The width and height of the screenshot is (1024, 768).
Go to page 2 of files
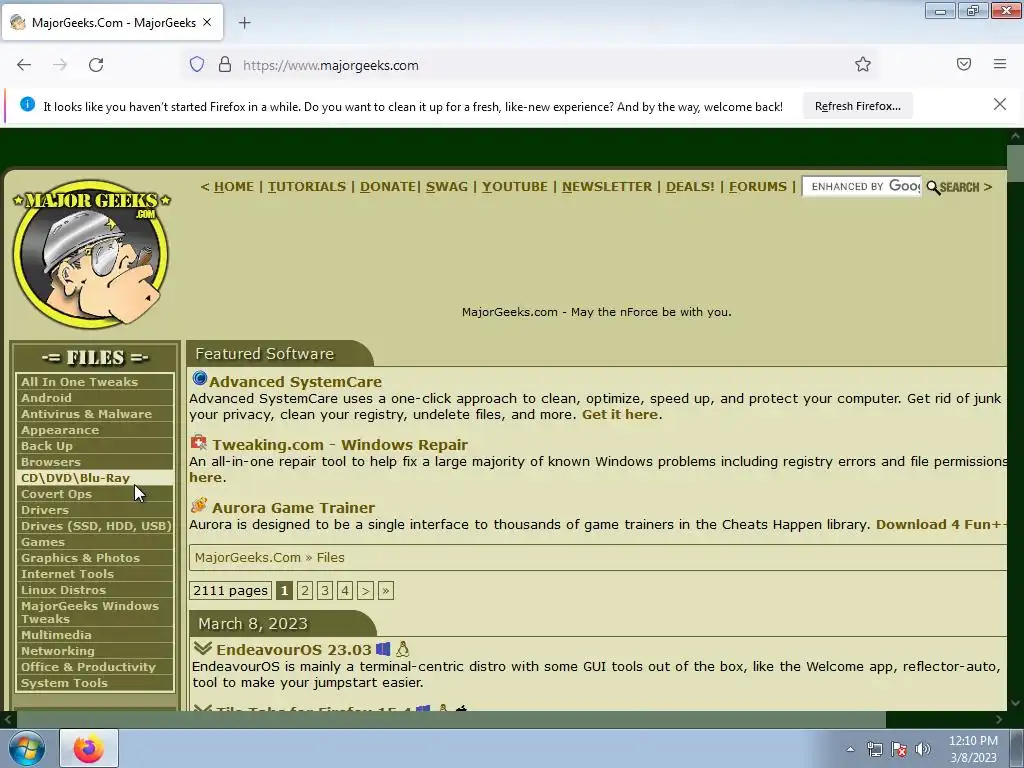click(304, 590)
